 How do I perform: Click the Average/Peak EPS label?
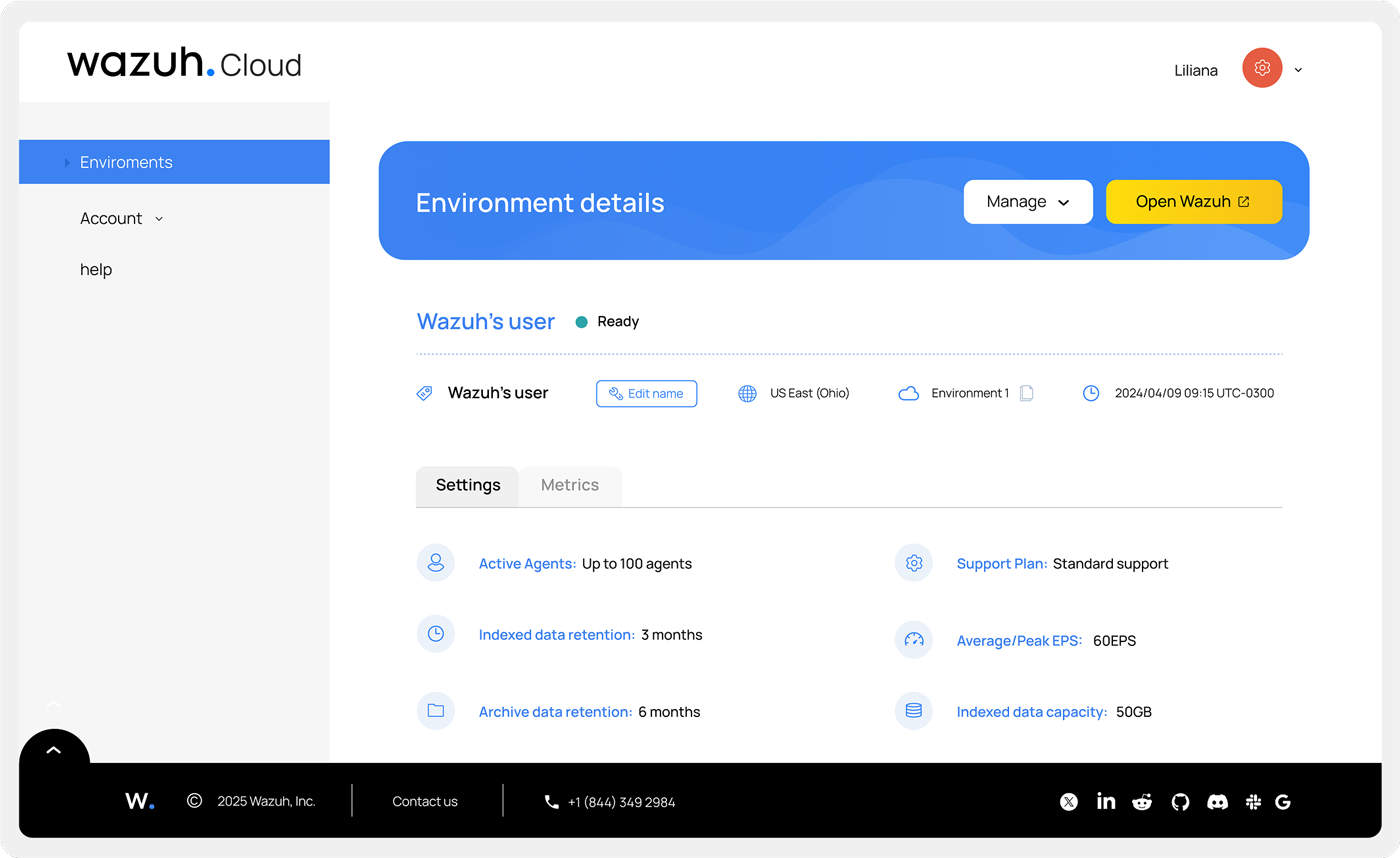pos(1020,641)
